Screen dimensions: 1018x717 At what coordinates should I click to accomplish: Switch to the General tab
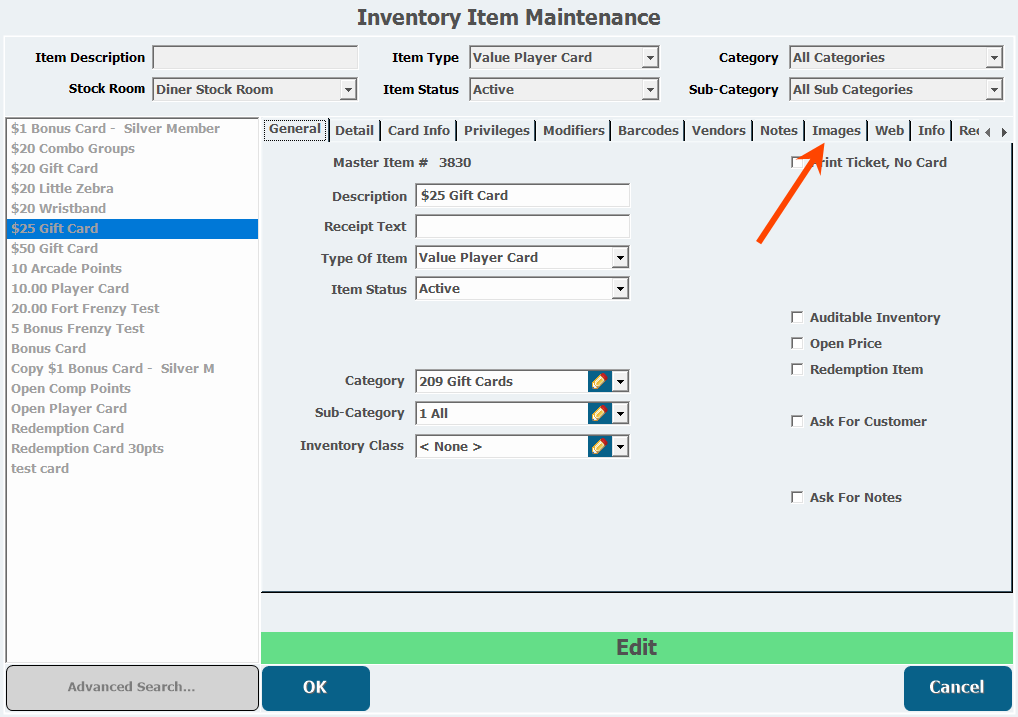click(x=295, y=129)
